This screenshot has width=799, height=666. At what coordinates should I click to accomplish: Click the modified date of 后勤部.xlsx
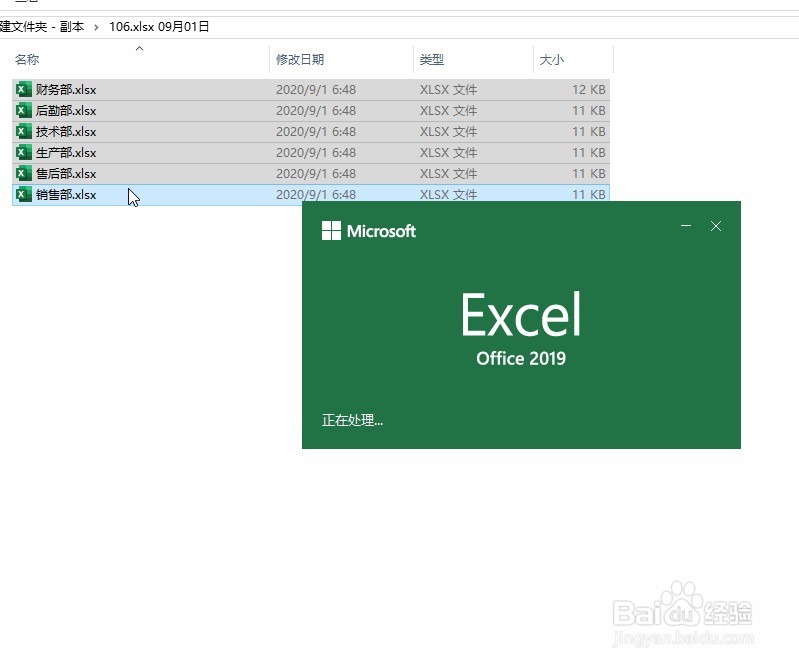(316, 111)
